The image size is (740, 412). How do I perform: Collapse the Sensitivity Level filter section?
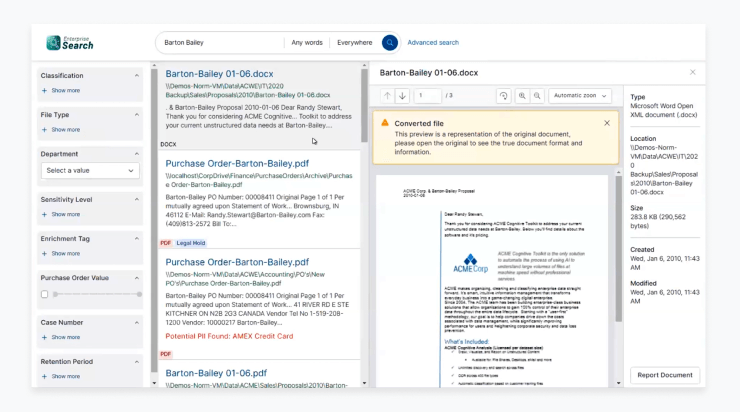coord(136,200)
